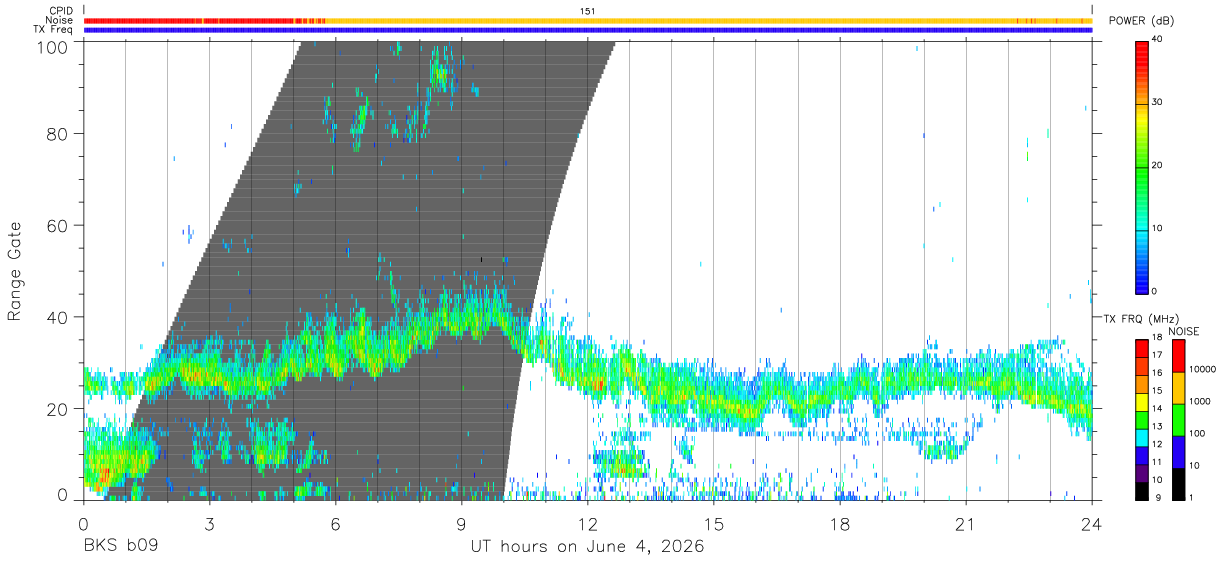Select the "20" tick on the Range Gate axis
Screen dimensions: 1228x567
click(x=58, y=408)
